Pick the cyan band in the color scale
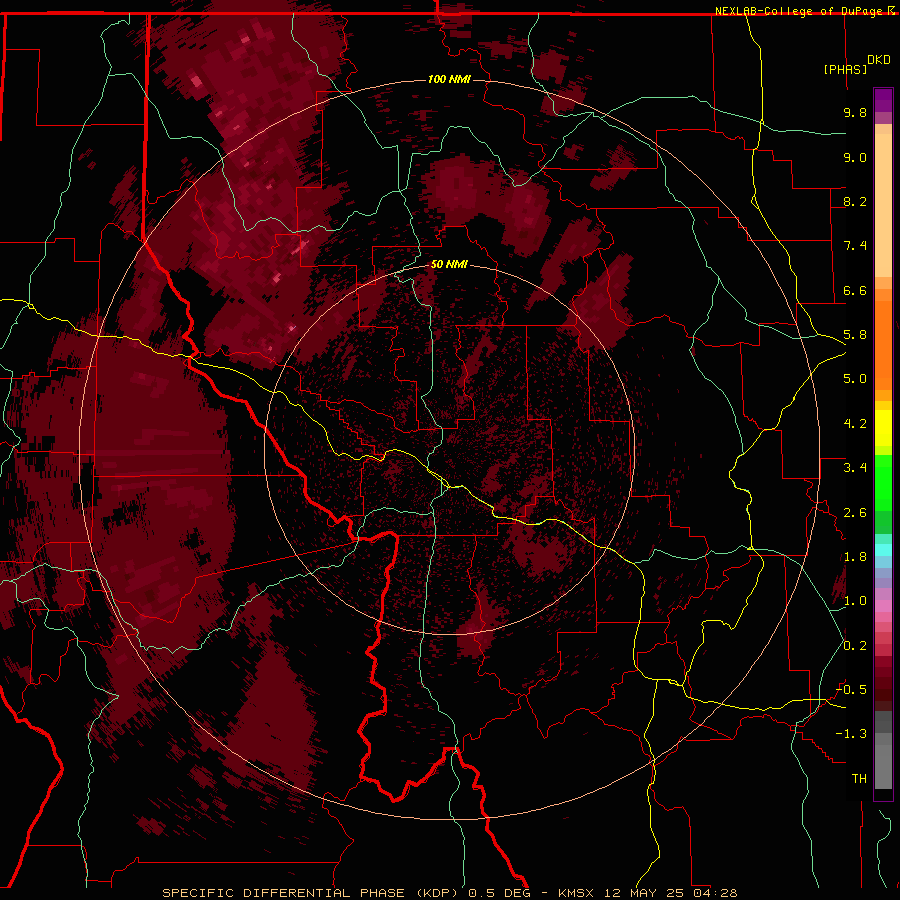Viewport: 900px width, 900px height. click(883, 550)
